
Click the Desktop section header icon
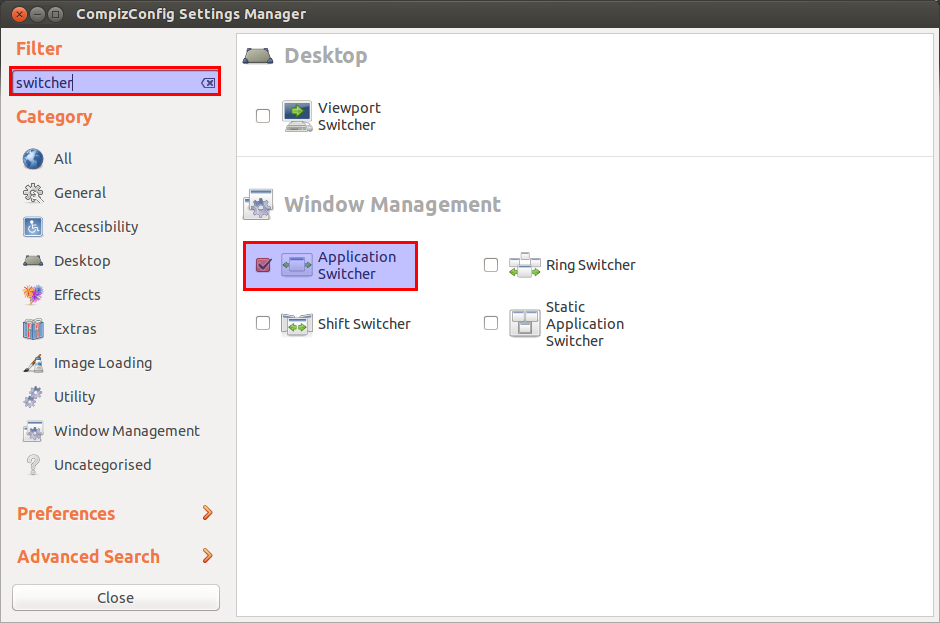[x=258, y=56]
